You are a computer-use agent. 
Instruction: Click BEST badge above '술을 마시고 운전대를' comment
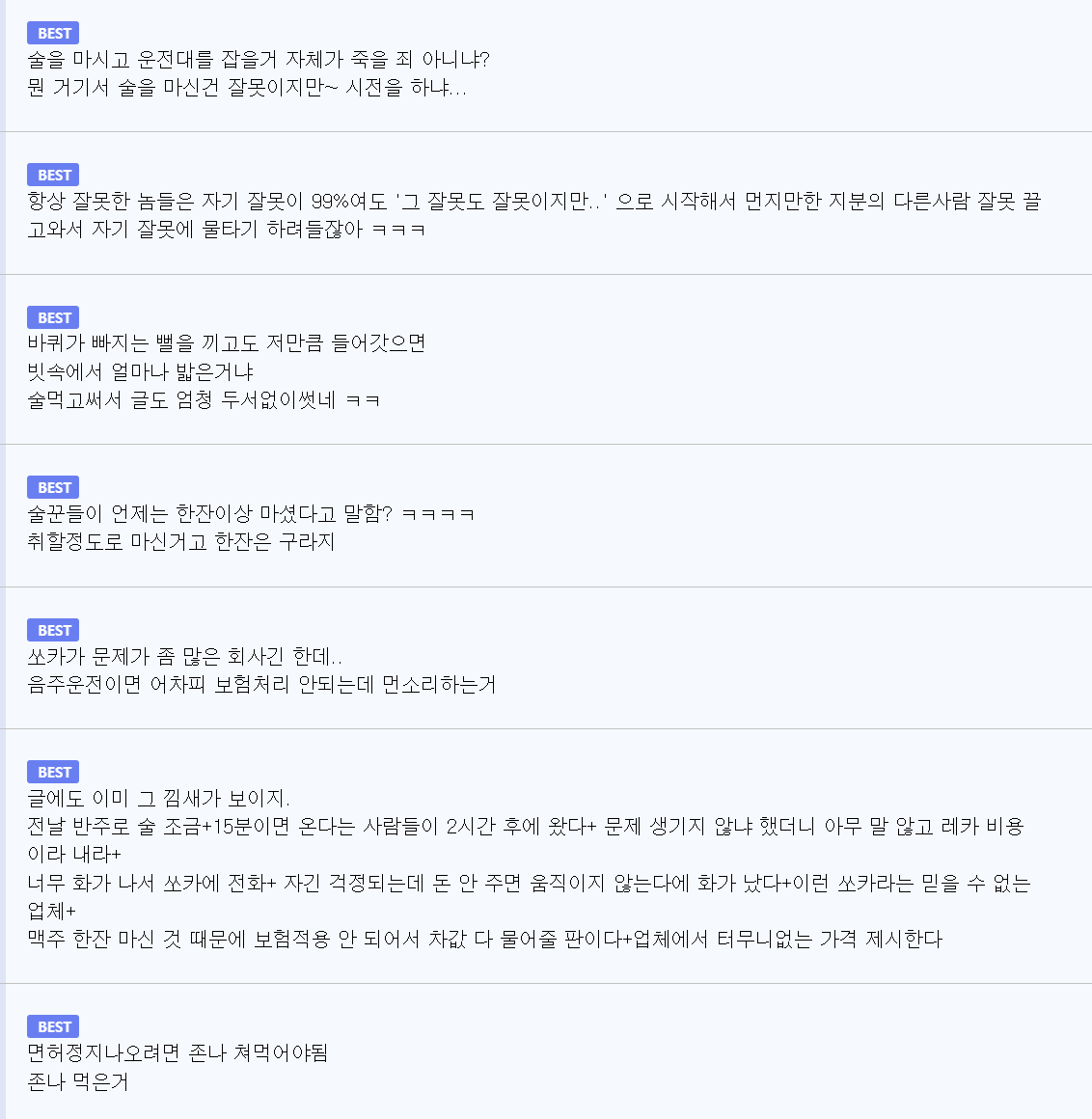tap(53, 34)
